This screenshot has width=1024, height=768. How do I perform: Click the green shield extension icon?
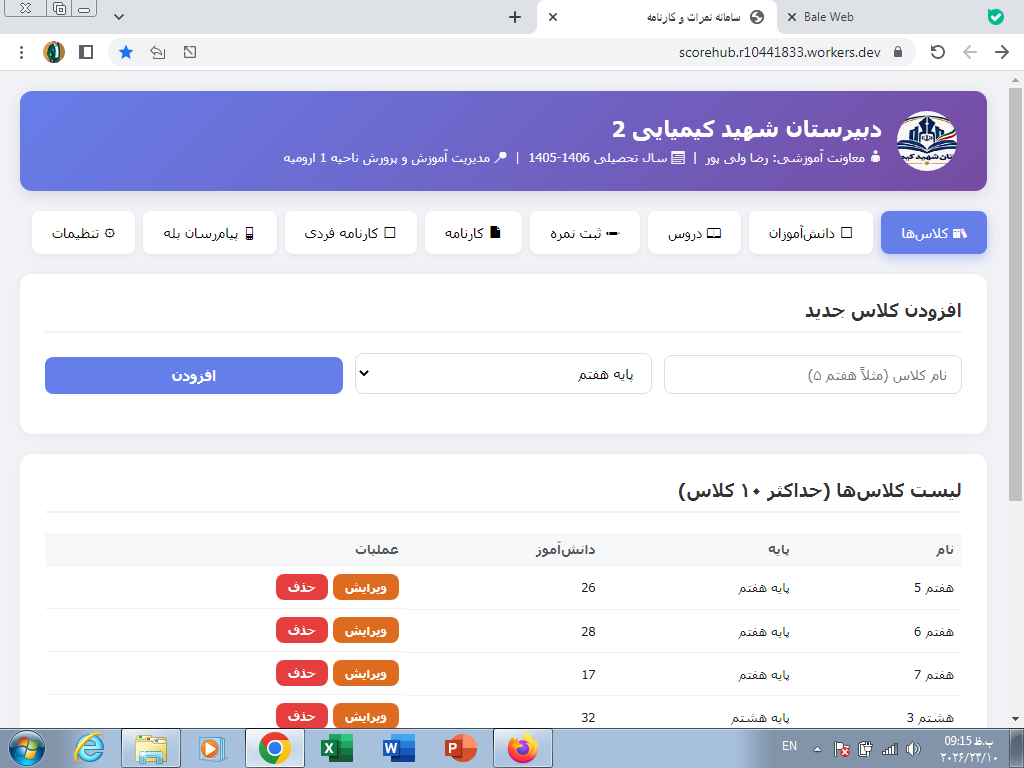[x=995, y=17]
